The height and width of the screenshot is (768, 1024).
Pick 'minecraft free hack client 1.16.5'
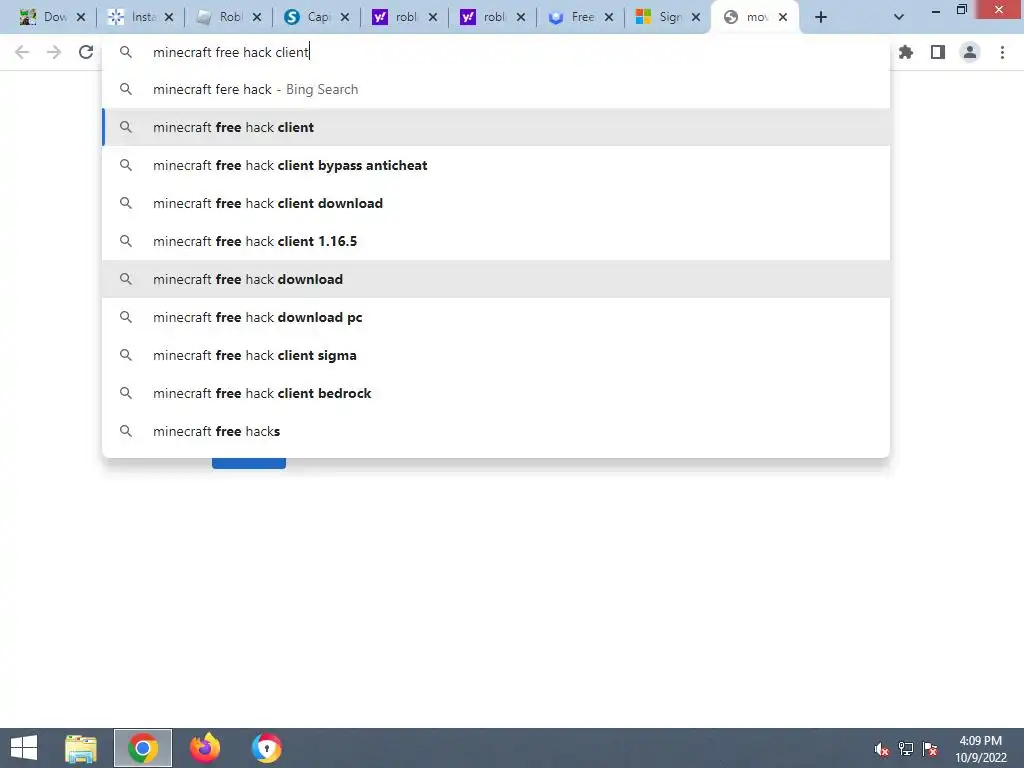click(496, 241)
